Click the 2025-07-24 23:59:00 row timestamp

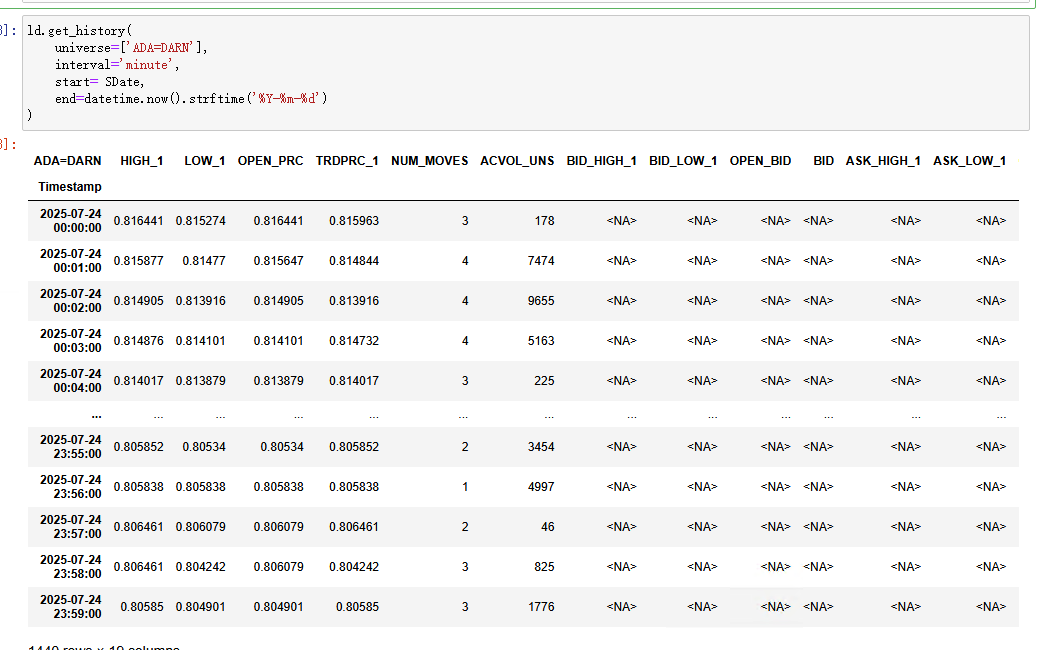click(71, 607)
